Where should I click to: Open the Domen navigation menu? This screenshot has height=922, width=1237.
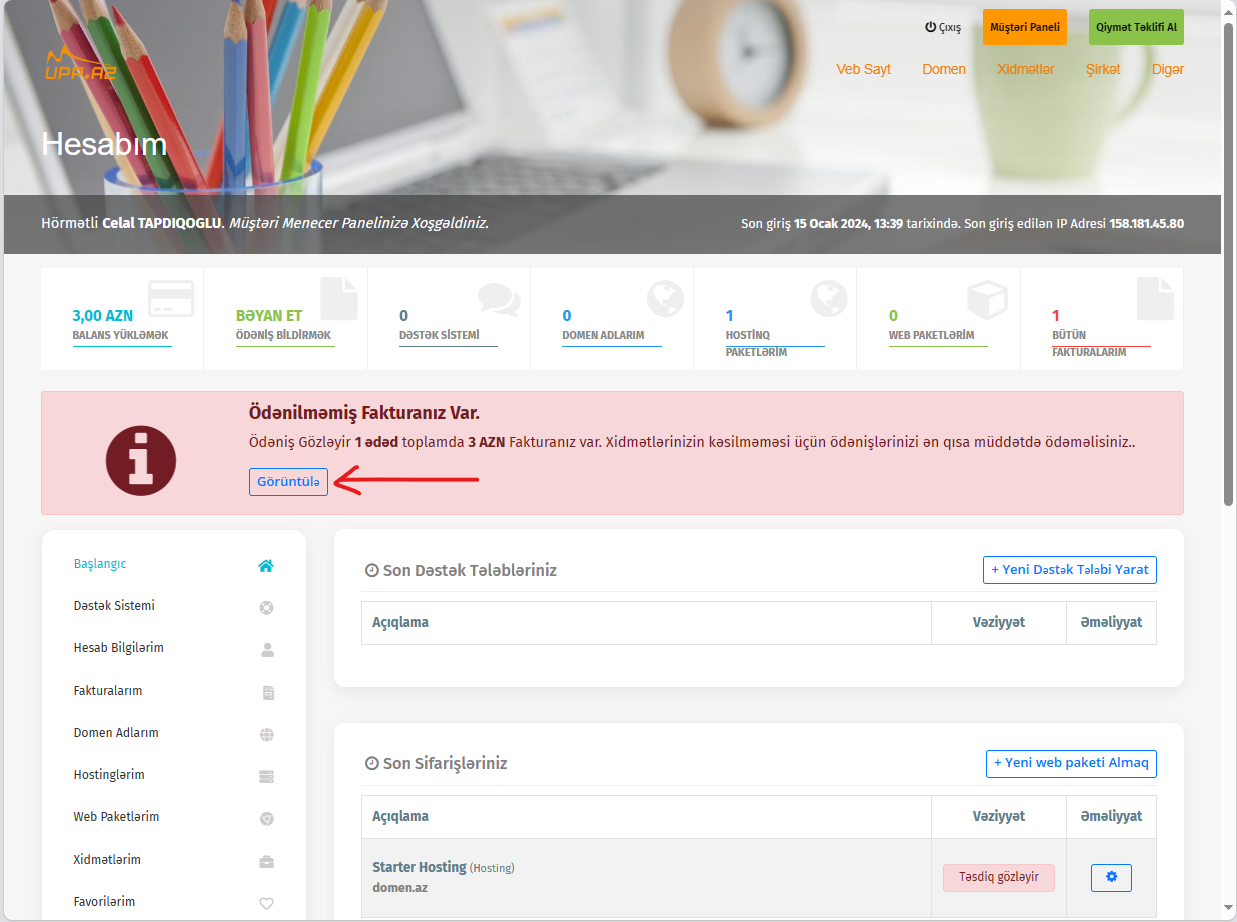coord(943,69)
